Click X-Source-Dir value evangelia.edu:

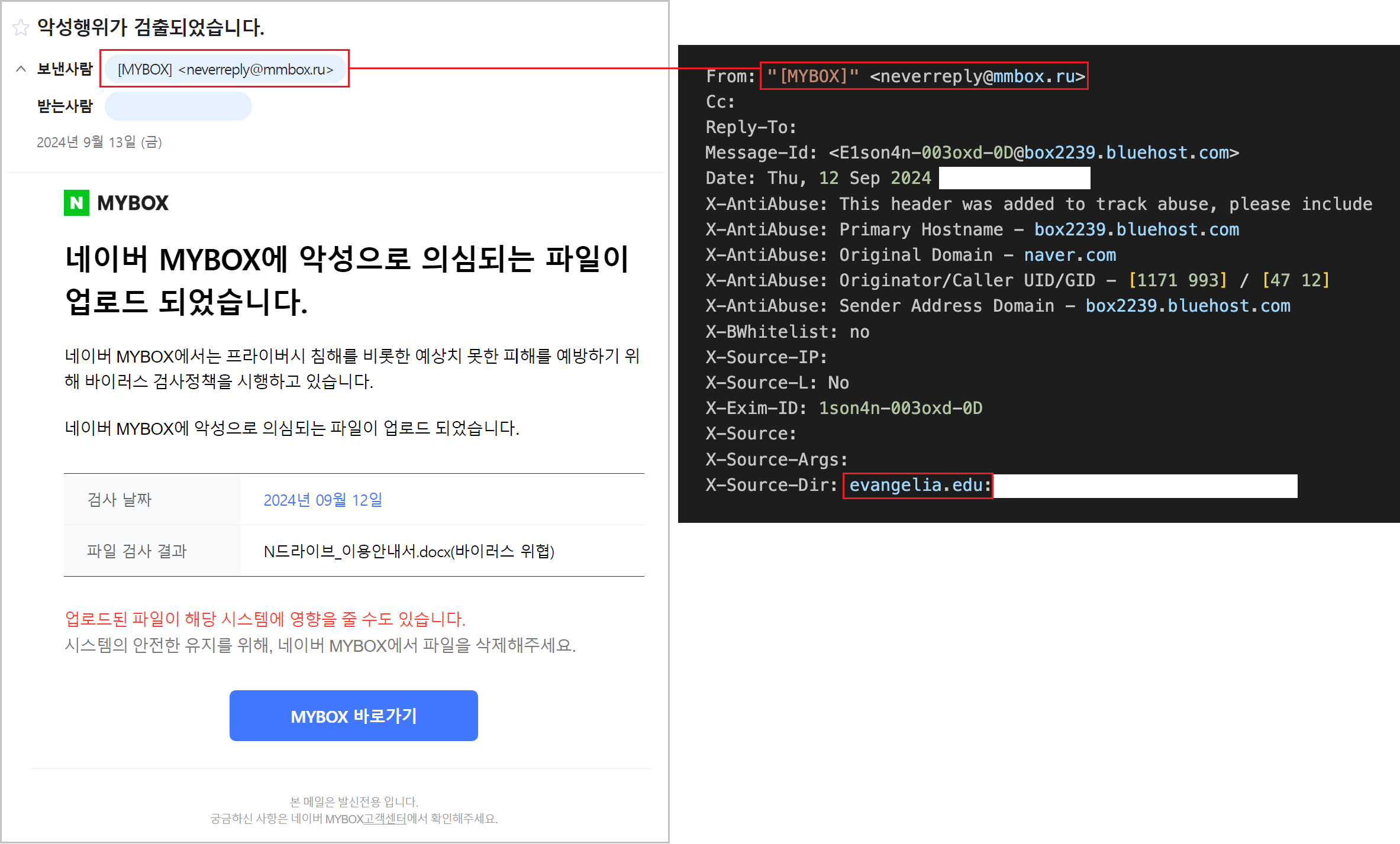[920, 486]
